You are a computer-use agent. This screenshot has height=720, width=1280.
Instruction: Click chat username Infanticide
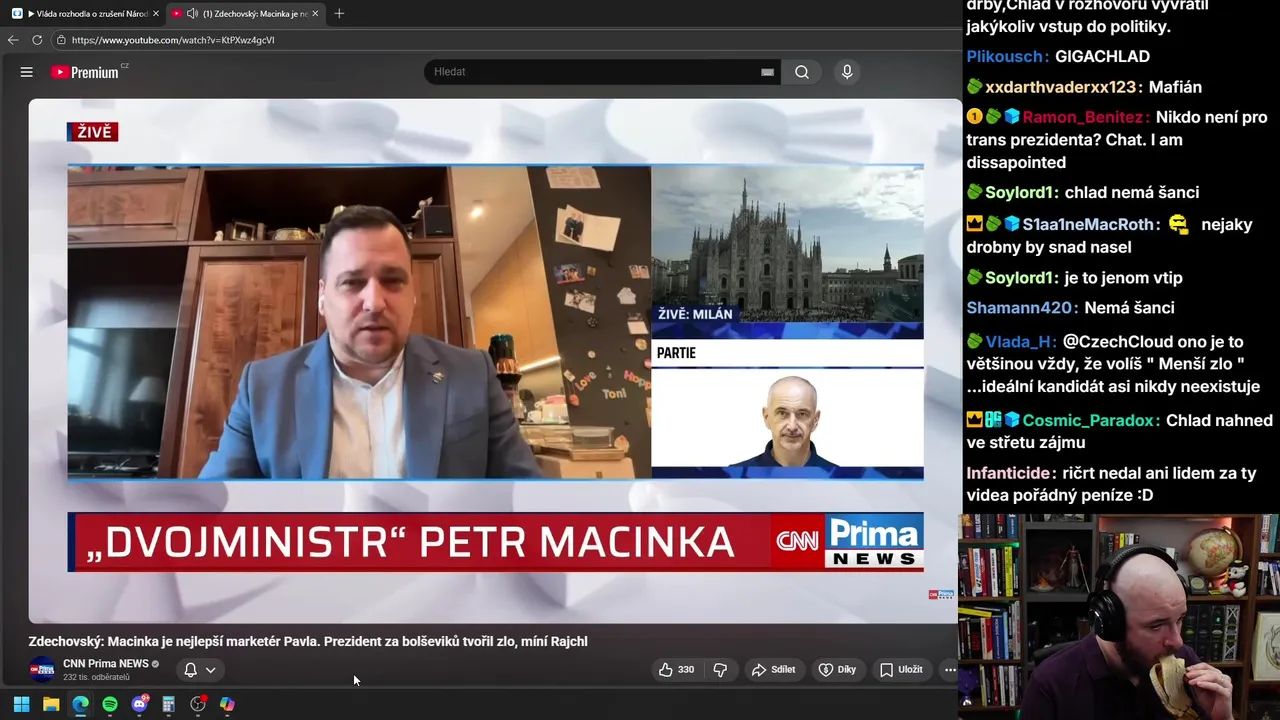[1010, 473]
